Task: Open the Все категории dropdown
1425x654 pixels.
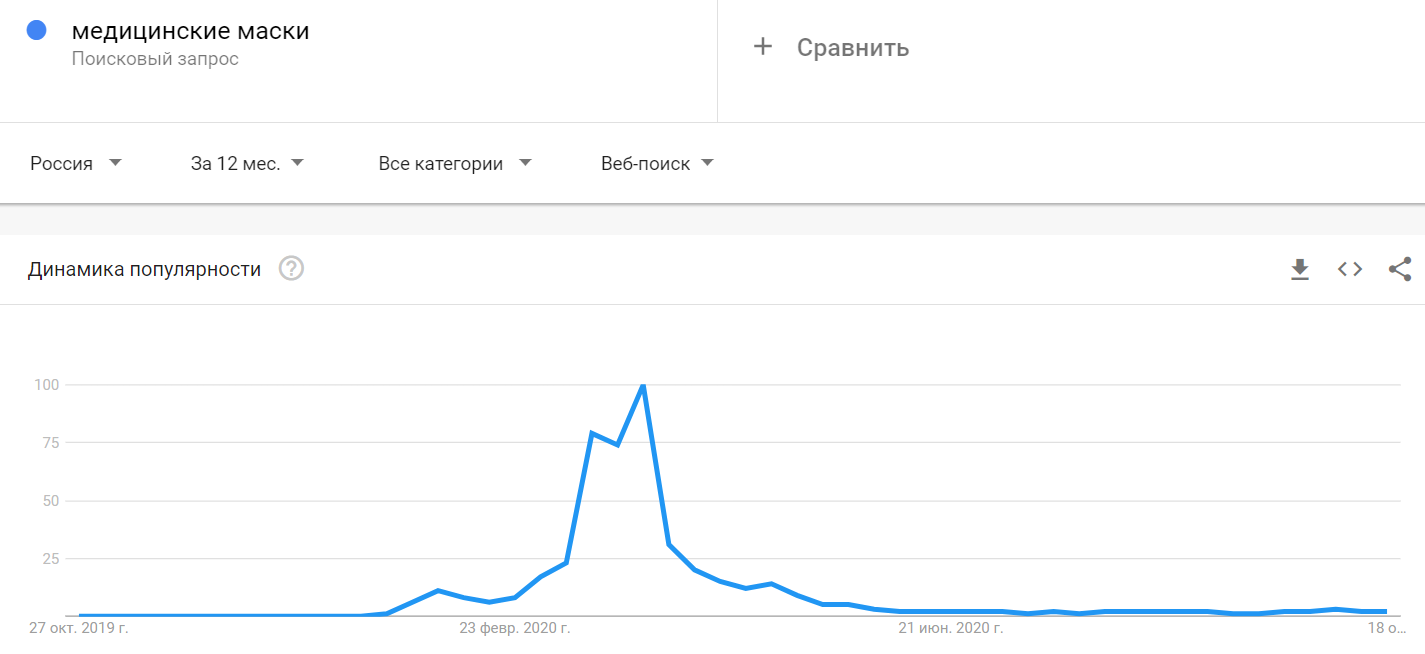Action: [455, 163]
